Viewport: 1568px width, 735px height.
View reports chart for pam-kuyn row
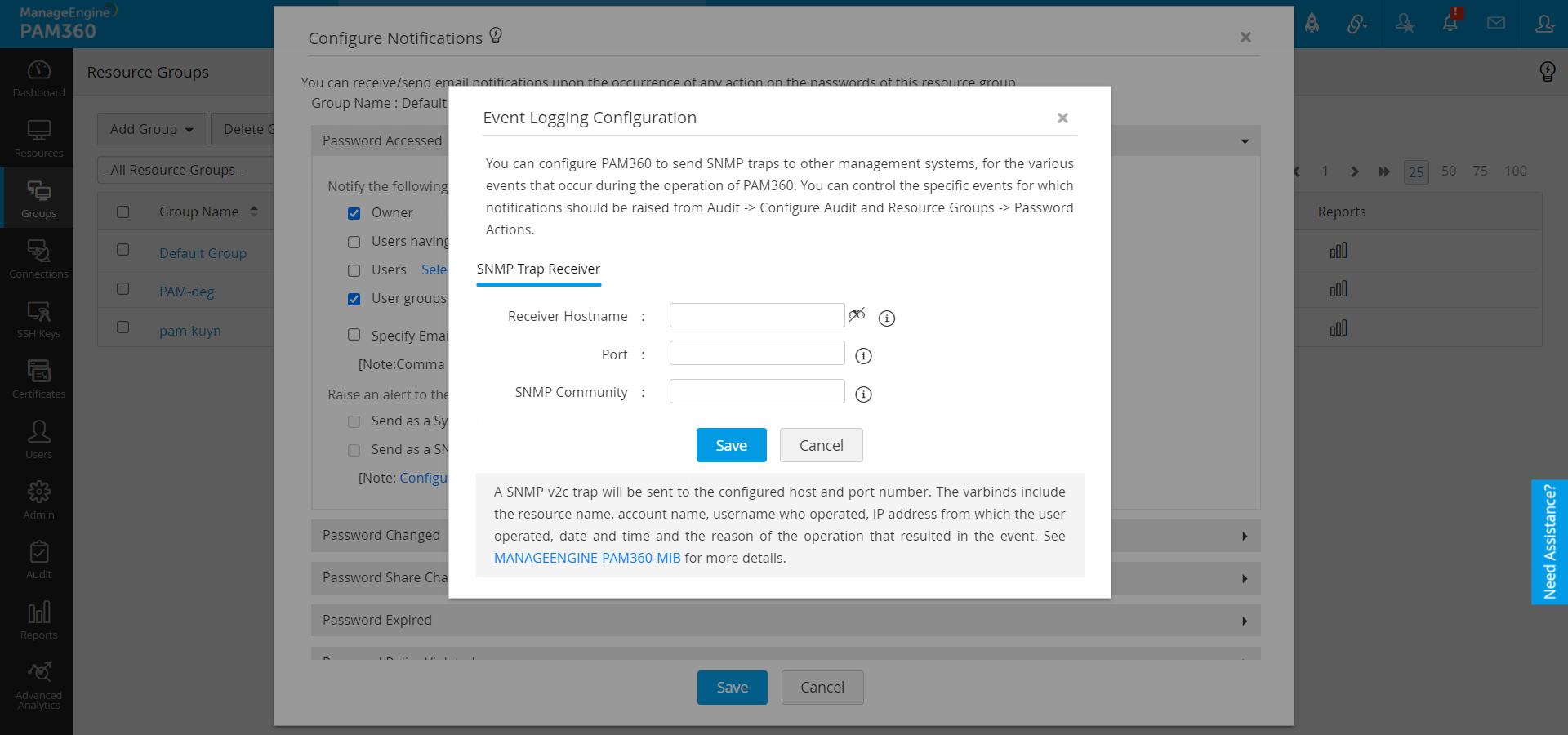(x=1339, y=328)
